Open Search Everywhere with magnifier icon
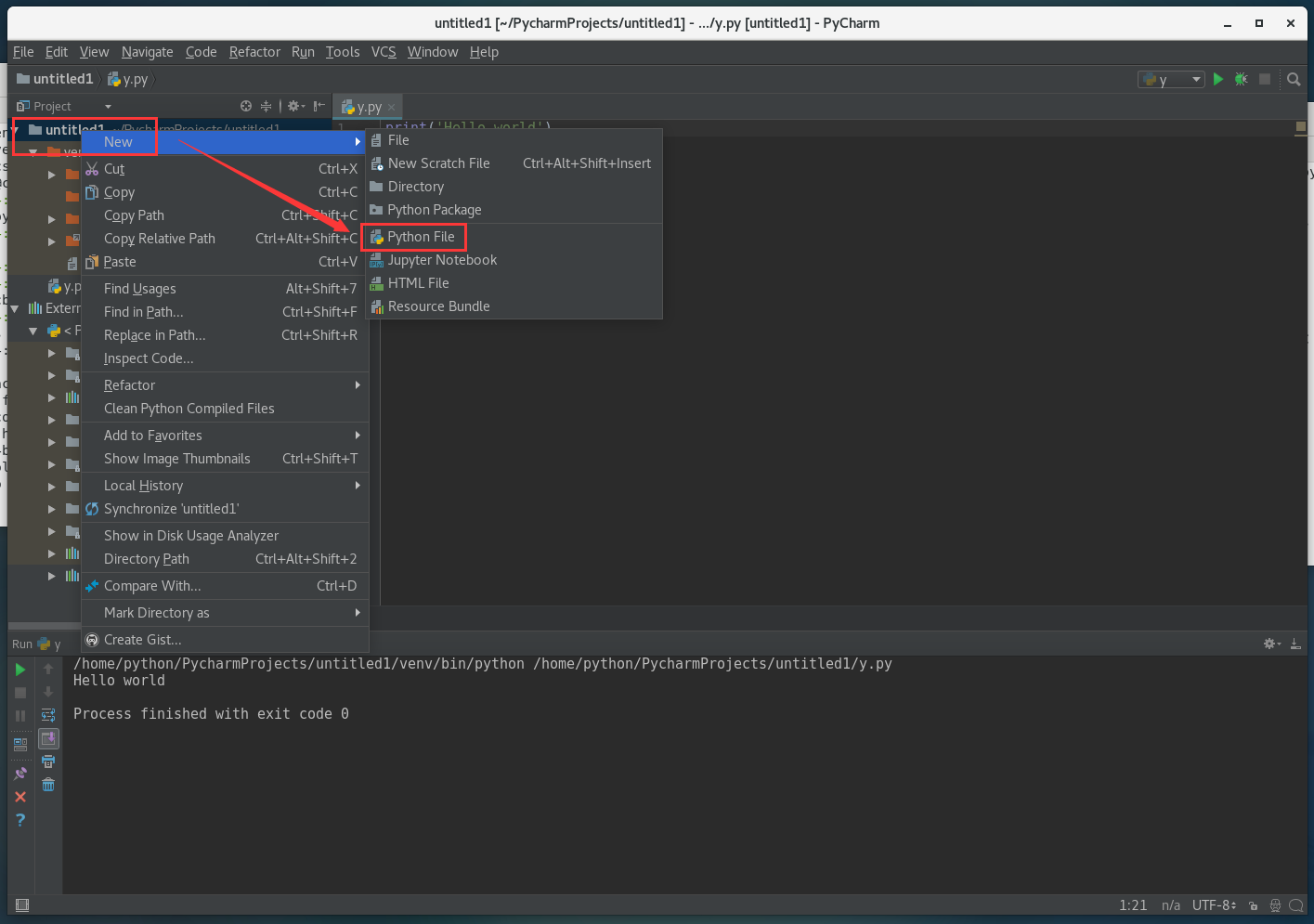 (x=1294, y=79)
